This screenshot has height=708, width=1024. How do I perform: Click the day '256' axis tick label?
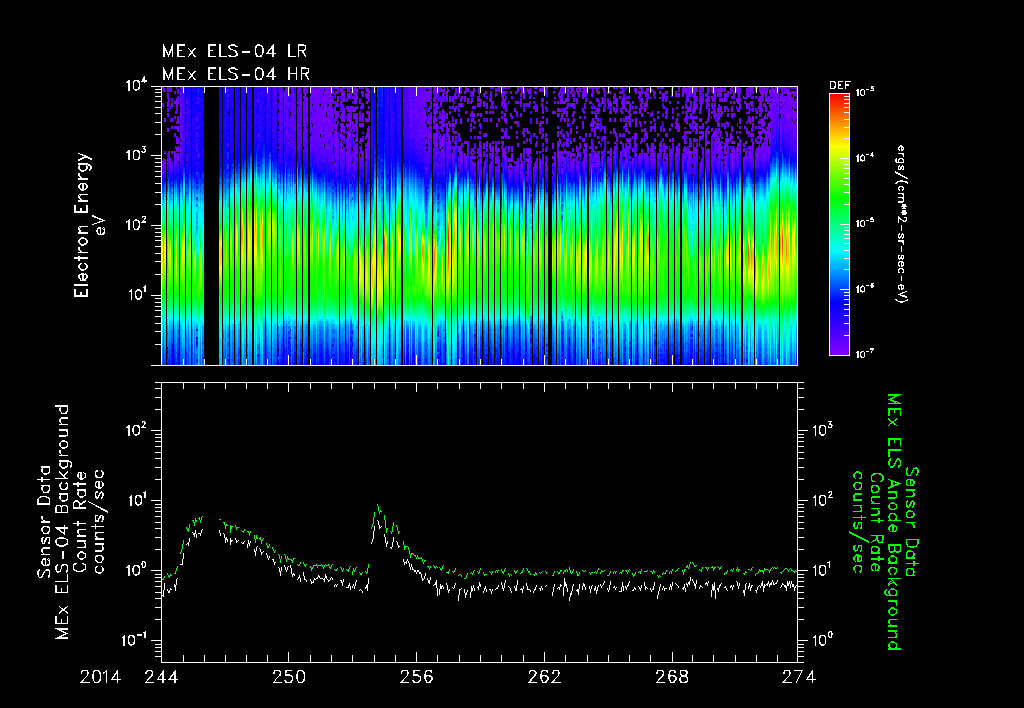(416, 677)
